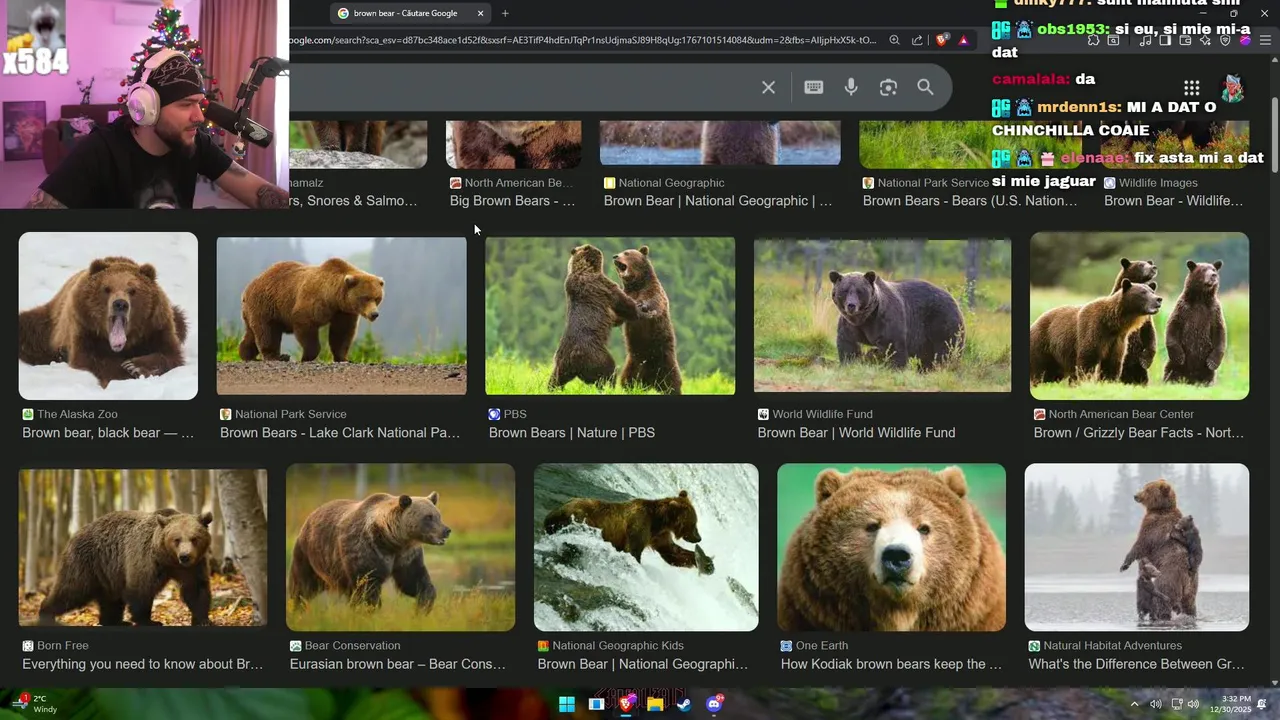Show hidden system tray icons
1280x720 pixels.
(1134, 704)
